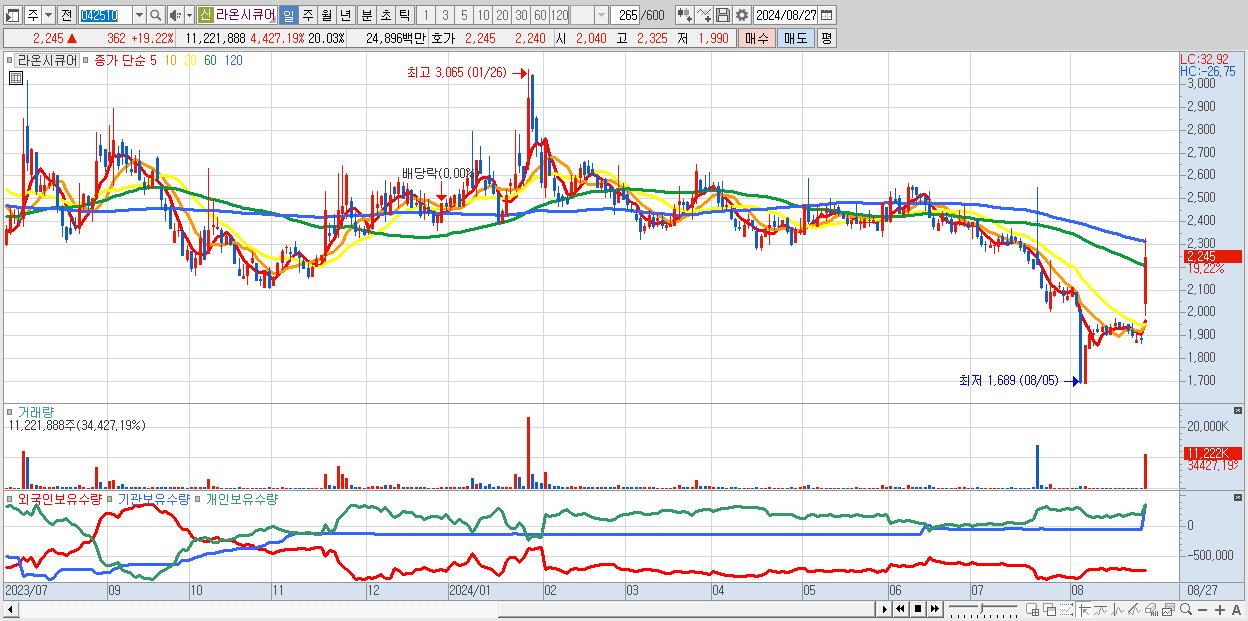Select interval 10 button

point(483,15)
